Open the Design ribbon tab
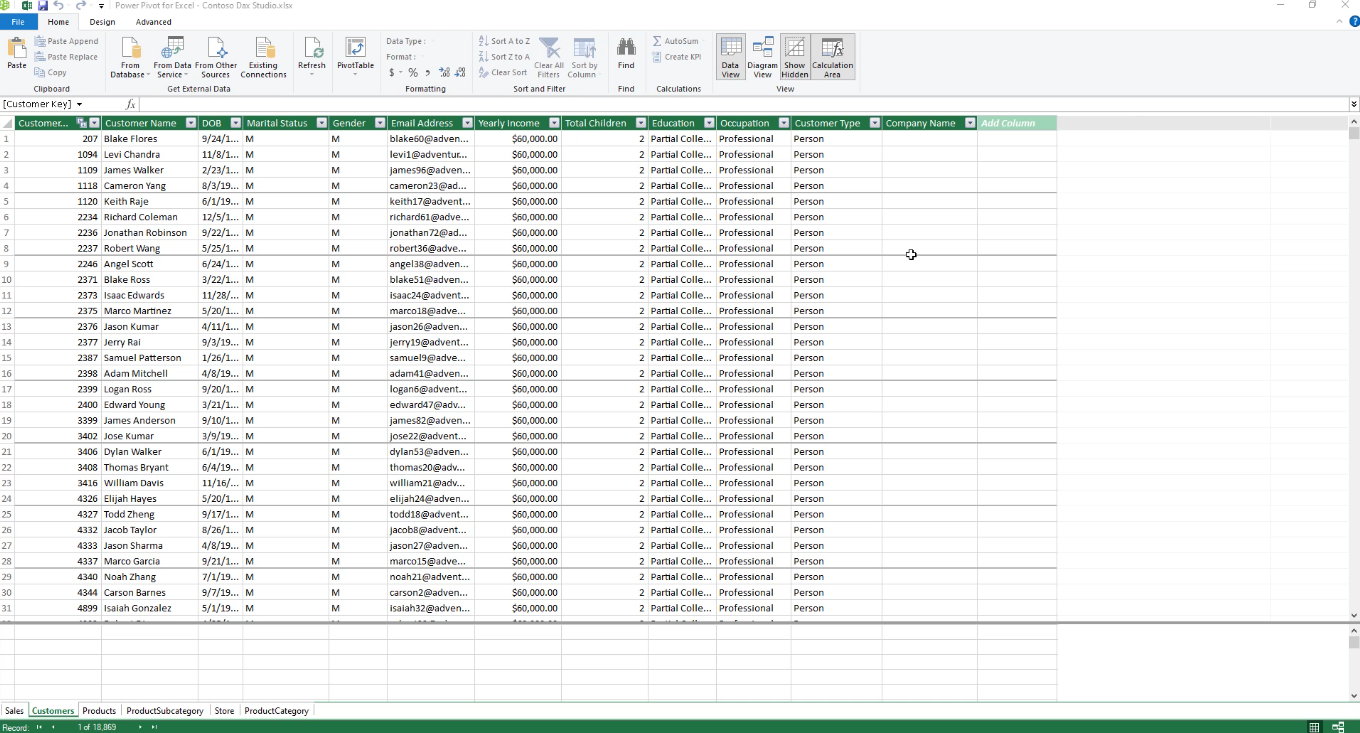 point(102,22)
